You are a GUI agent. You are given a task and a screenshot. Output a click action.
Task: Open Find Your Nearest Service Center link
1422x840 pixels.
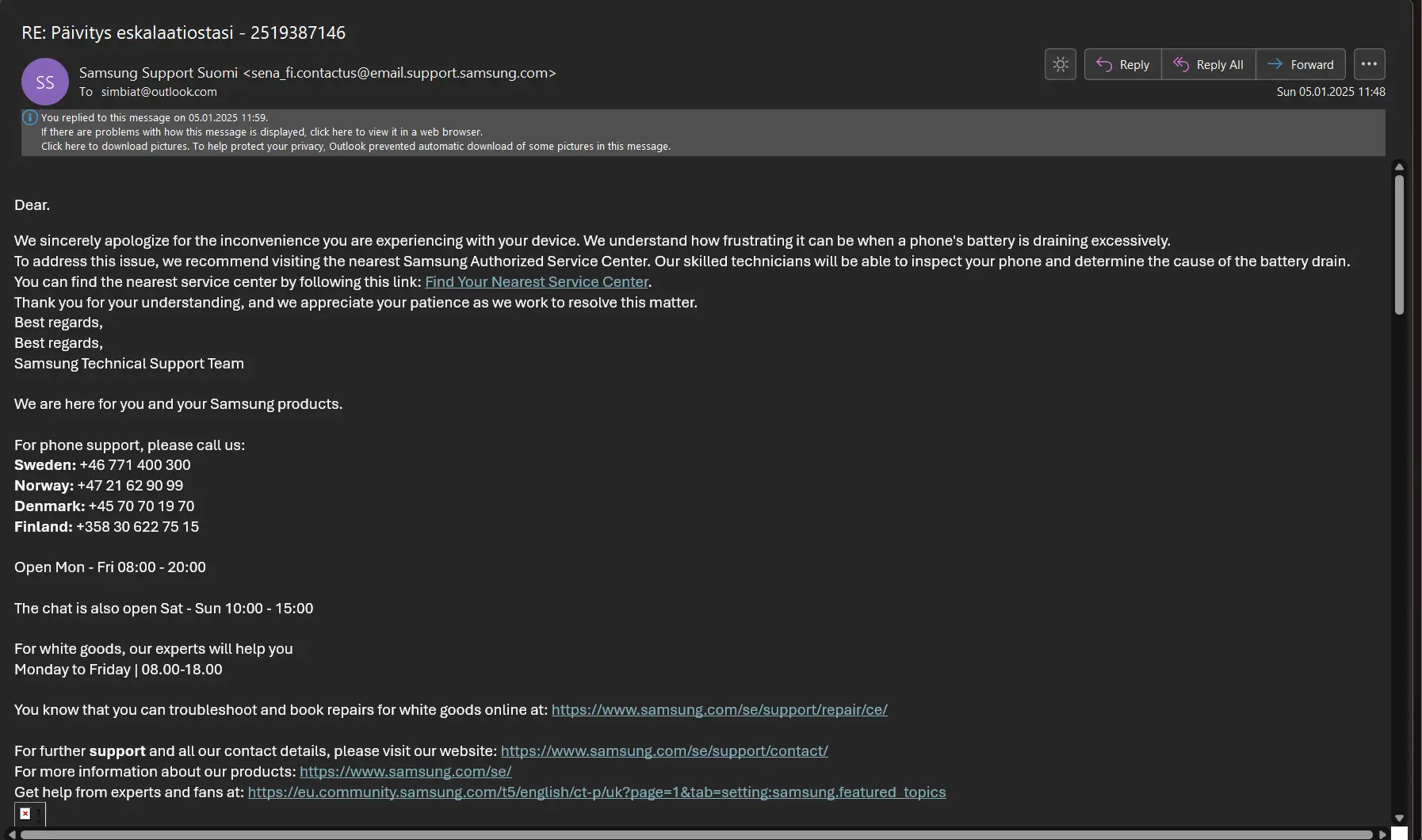[537, 281]
